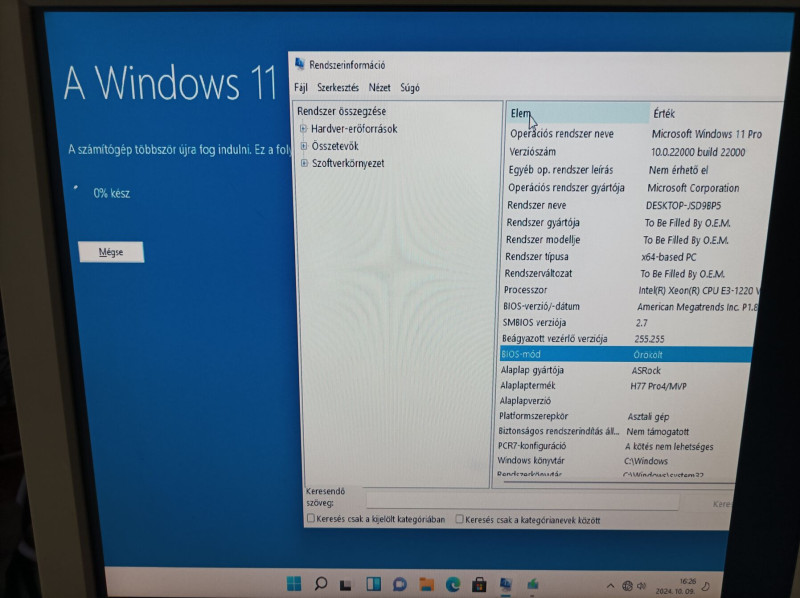The width and height of the screenshot is (800, 598).
Task: Open network globe tray icon
Action: 628,586
